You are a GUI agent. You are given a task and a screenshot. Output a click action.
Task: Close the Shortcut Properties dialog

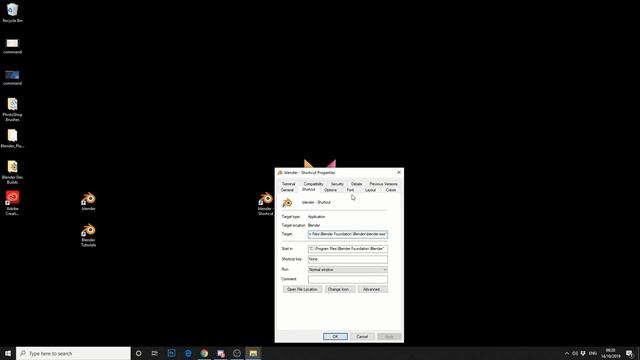pos(399,173)
